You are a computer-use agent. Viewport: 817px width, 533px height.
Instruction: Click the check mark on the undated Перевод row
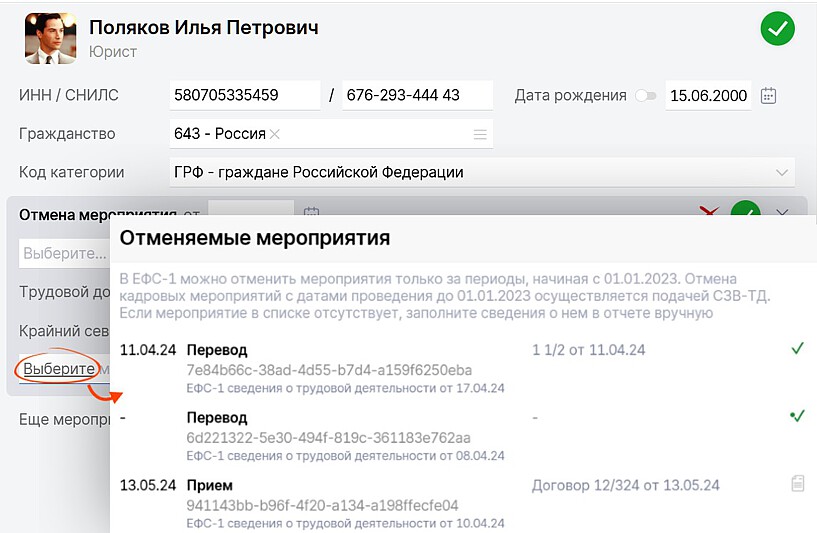coord(797,416)
